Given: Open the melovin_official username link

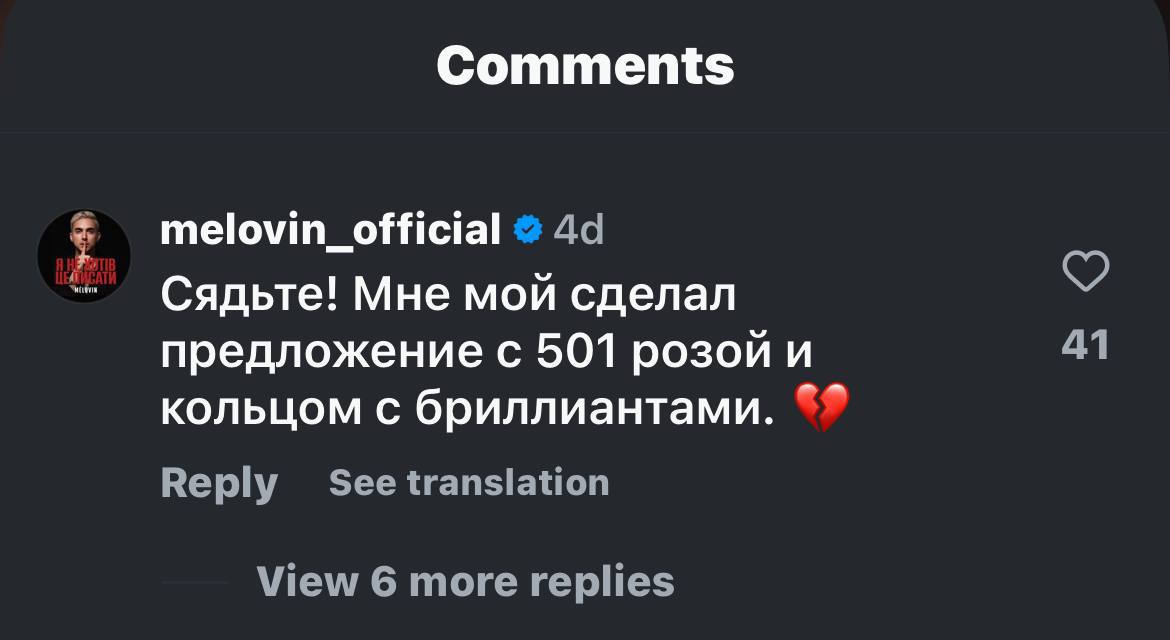Looking at the screenshot, I should (x=330, y=231).
